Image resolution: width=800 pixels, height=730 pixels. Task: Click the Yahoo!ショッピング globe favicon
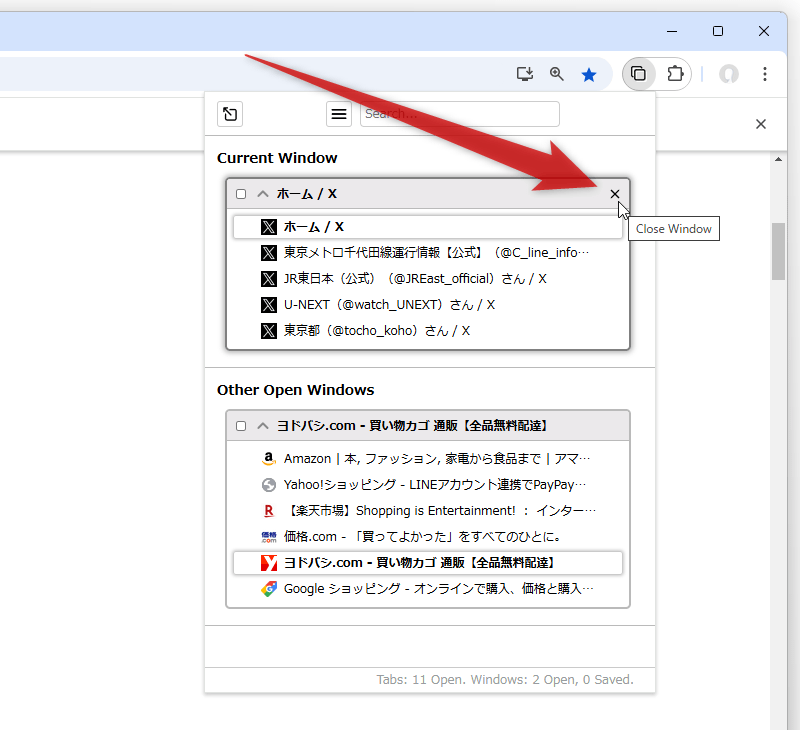point(269,485)
